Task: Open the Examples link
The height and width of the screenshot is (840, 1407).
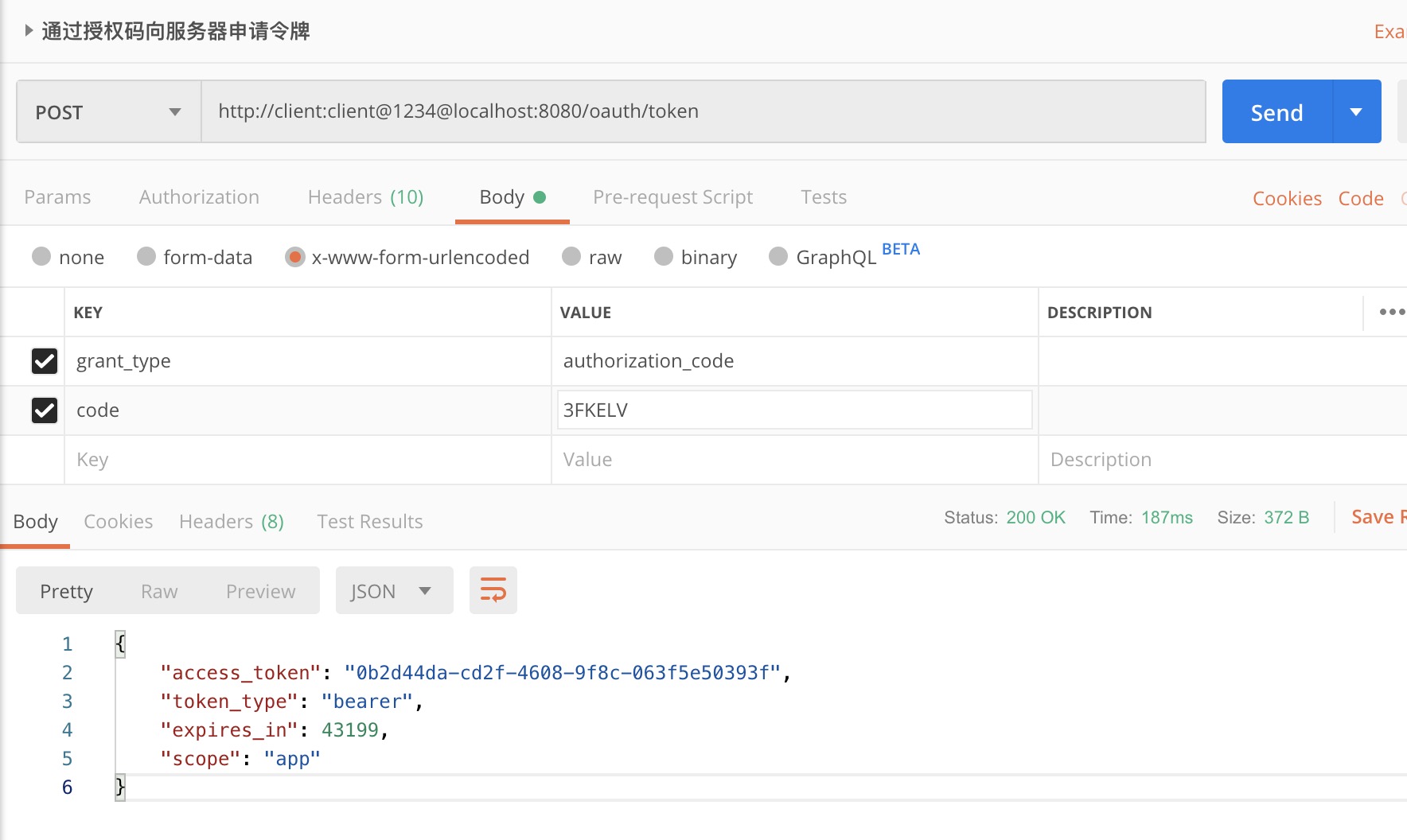Action: coord(1390,31)
